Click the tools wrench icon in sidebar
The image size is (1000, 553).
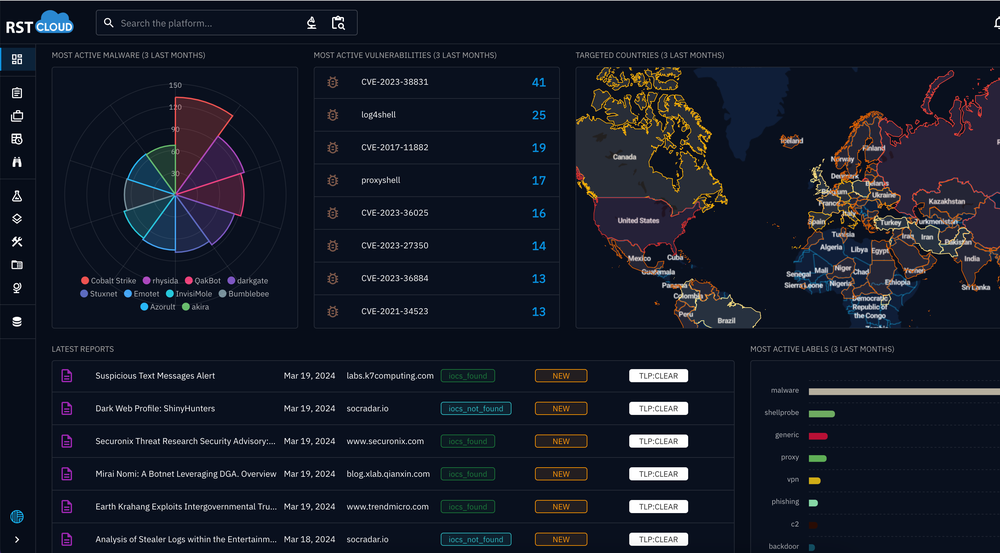point(17,242)
